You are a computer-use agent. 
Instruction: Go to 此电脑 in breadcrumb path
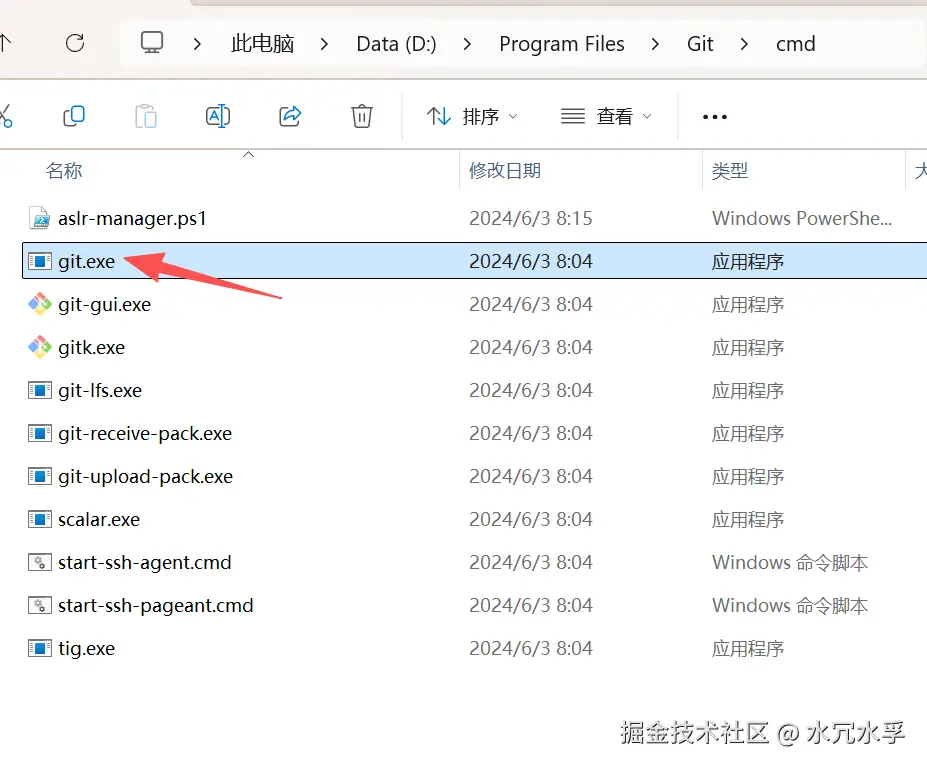262,44
